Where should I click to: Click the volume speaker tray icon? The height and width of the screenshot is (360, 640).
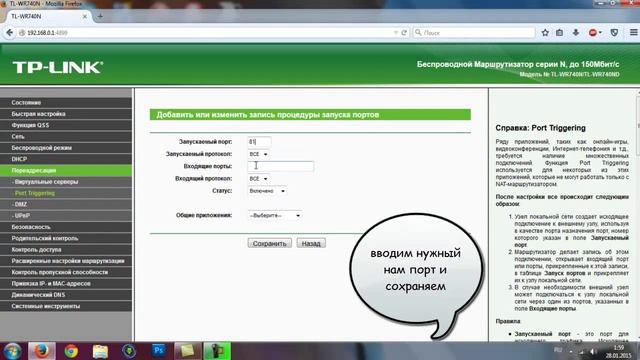(593, 351)
